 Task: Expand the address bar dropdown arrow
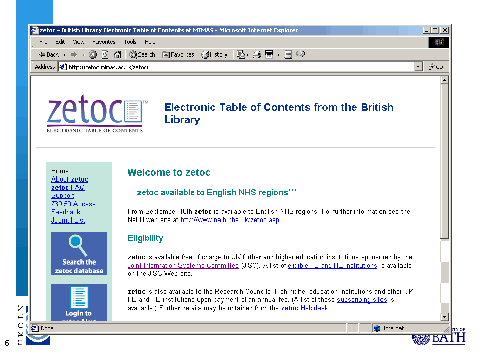(418, 67)
